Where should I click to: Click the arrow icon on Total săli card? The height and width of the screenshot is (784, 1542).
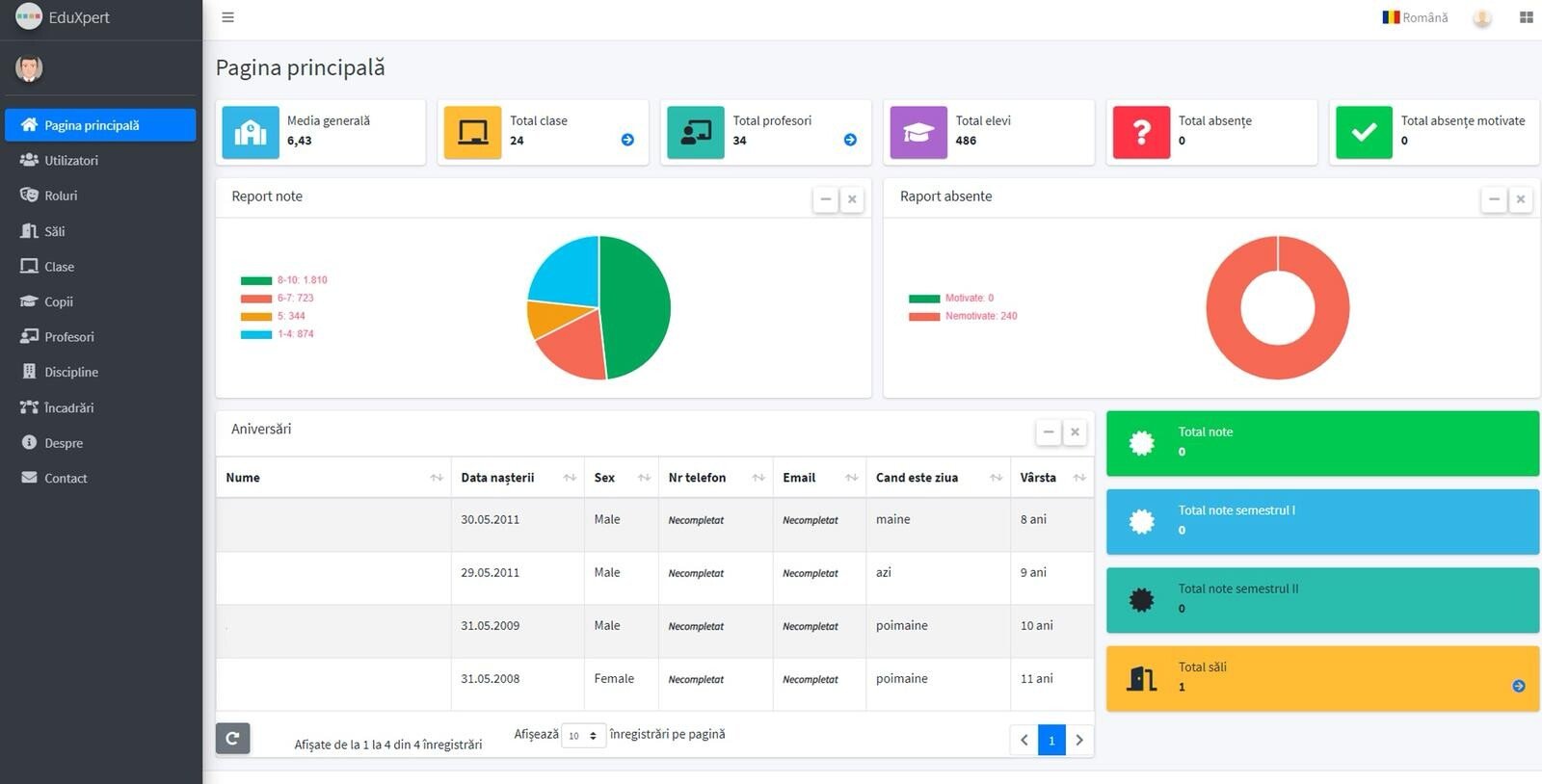click(x=1518, y=686)
